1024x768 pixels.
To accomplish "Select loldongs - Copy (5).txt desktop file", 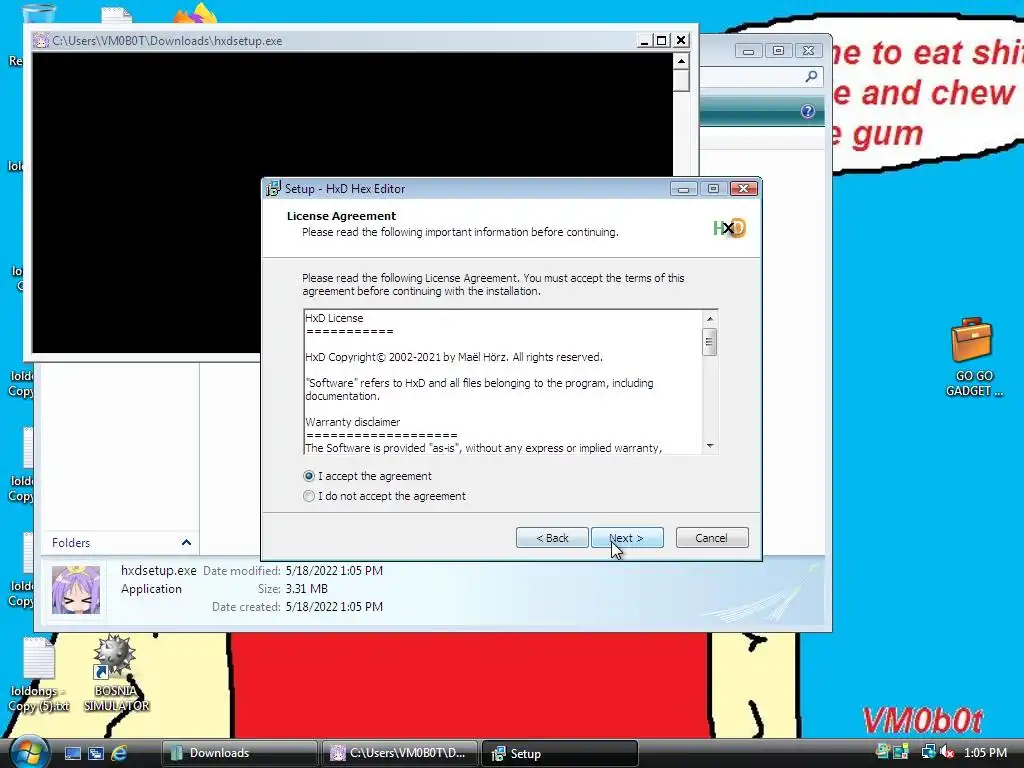I will (39, 675).
